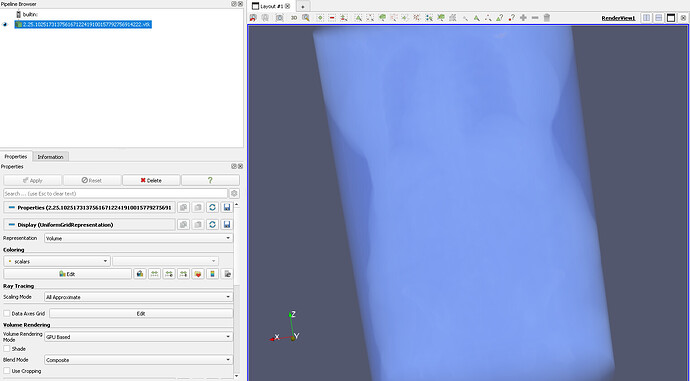Split the render view horizontally

click(646, 18)
